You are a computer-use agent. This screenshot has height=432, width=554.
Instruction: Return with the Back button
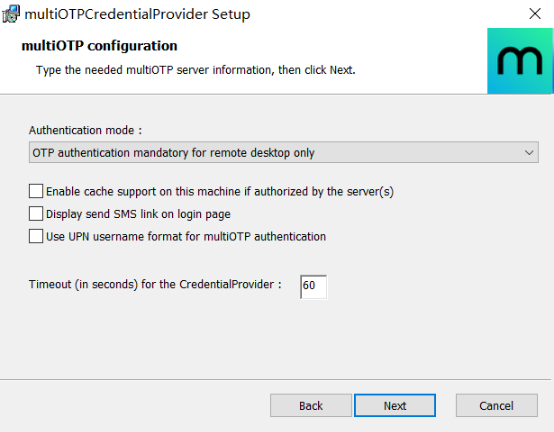[311, 406]
